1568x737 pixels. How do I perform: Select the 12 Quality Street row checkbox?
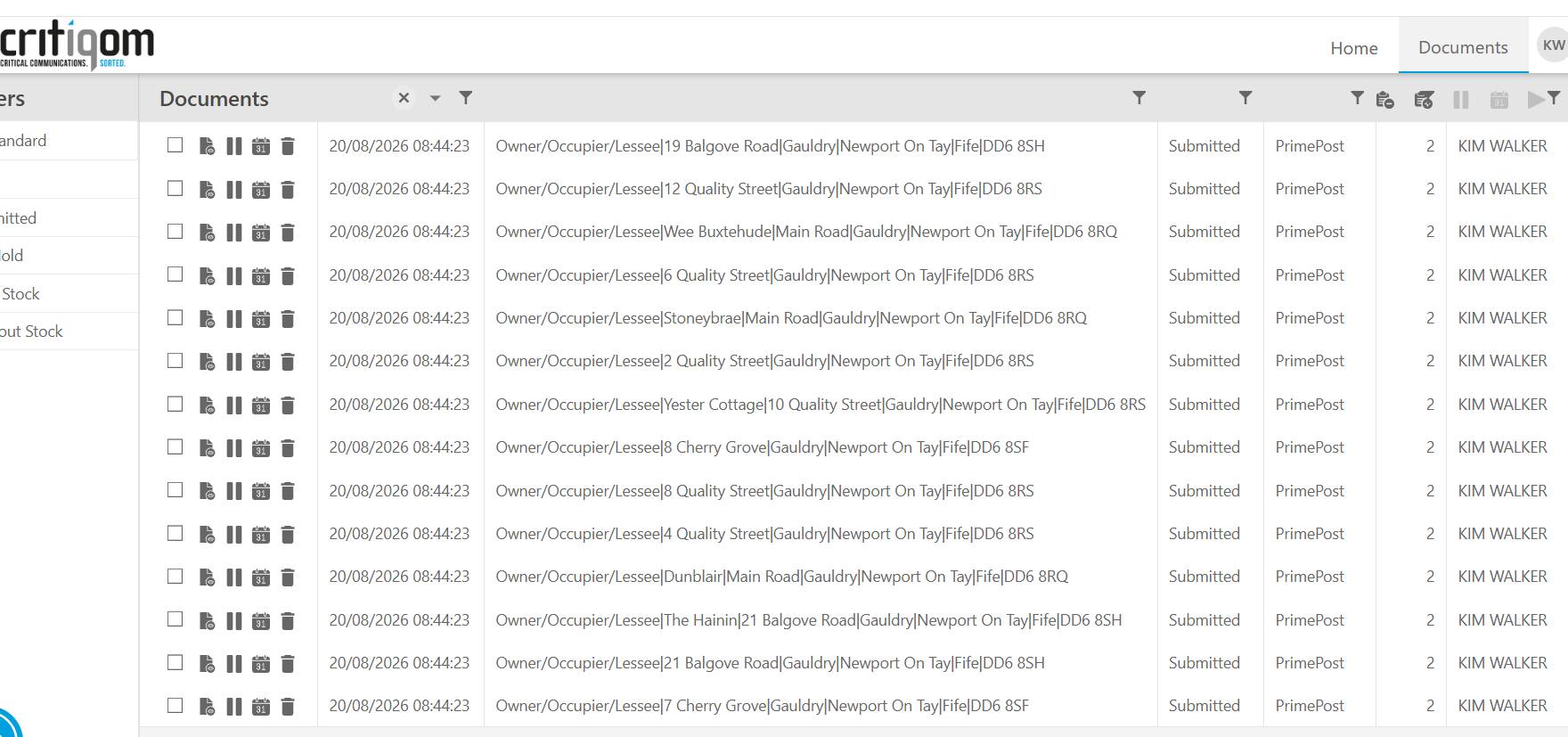click(x=175, y=188)
